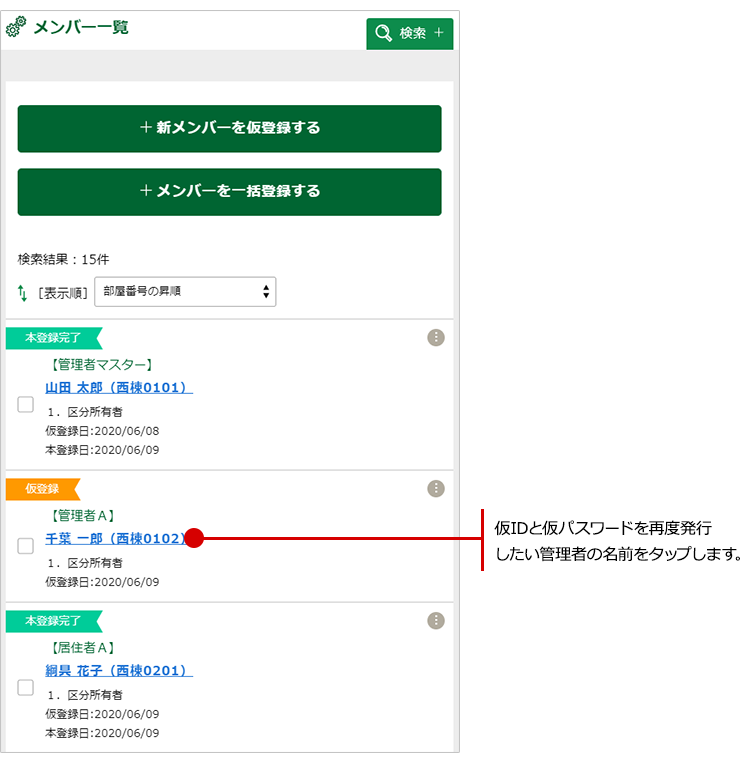Click 本登録完了 status tag above 網具 花子
750x764 pixels.
point(53,621)
